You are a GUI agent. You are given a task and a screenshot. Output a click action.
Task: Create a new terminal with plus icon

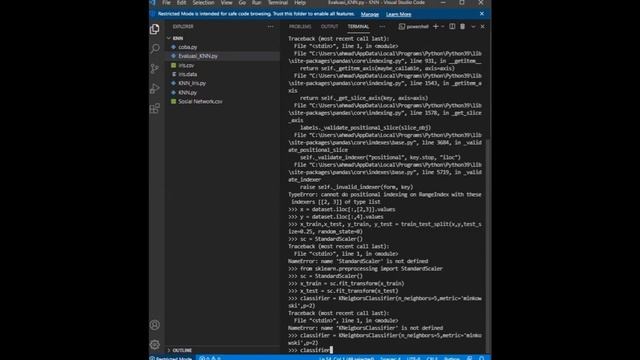pos(436,27)
